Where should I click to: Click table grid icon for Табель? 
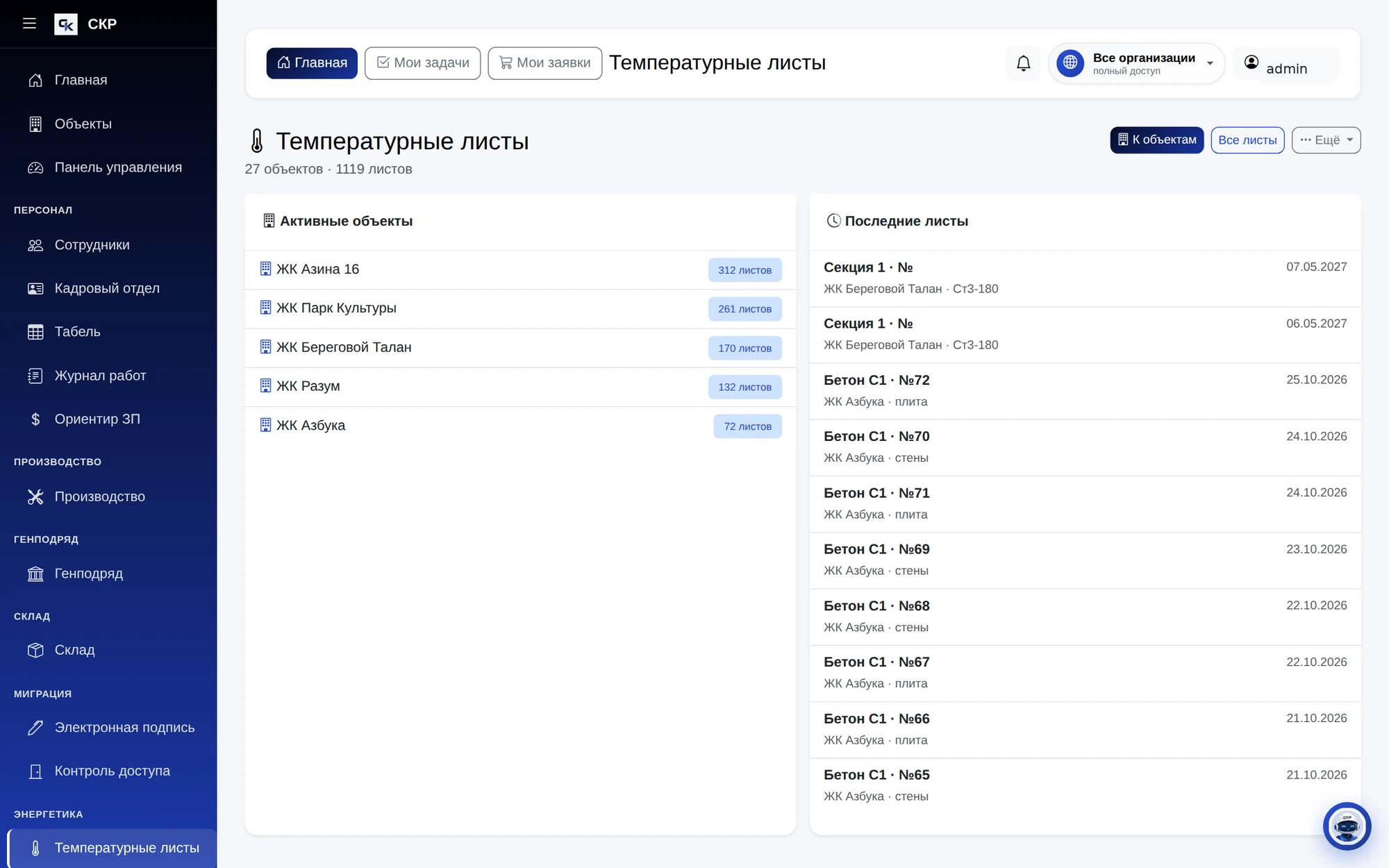[35, 332]
